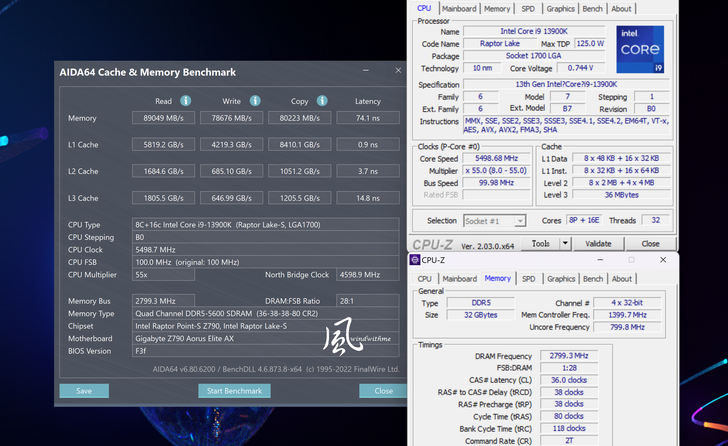Click the Write column info icon

[x=255, y=101]
